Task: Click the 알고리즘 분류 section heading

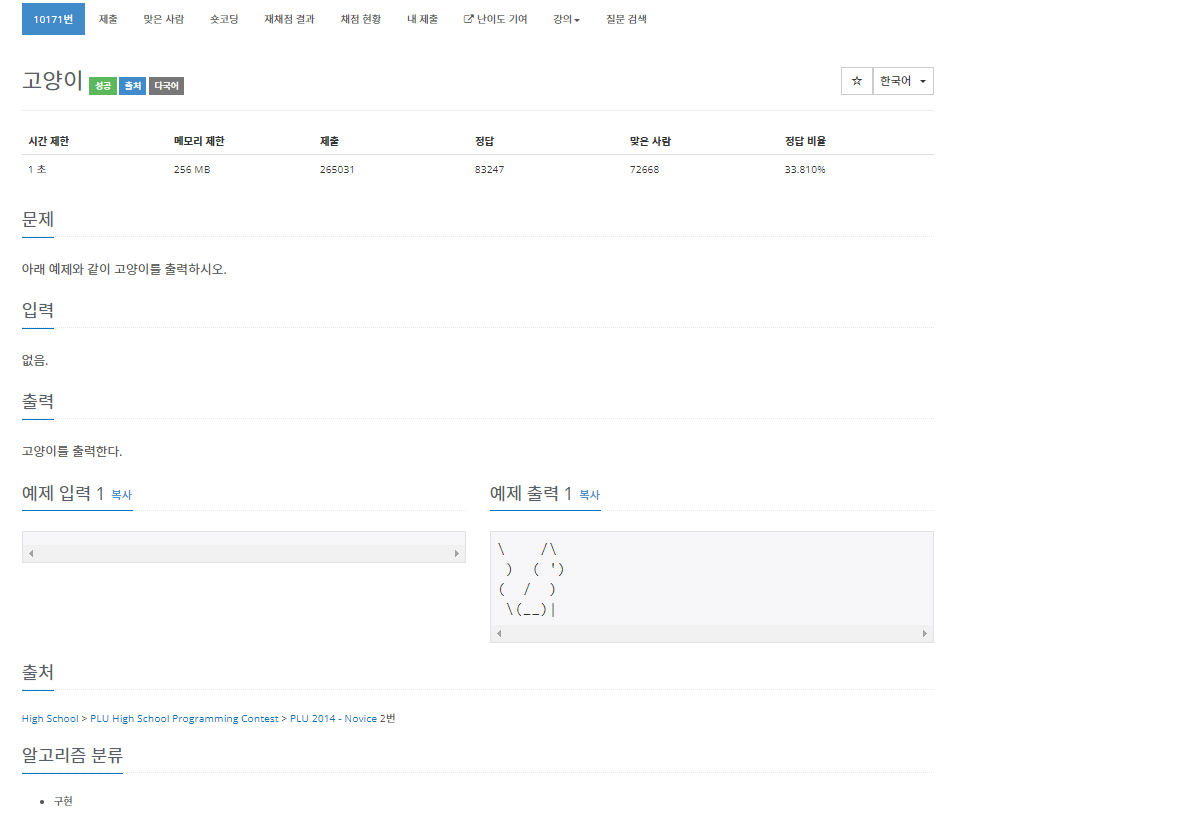Action: coord(72,755)
